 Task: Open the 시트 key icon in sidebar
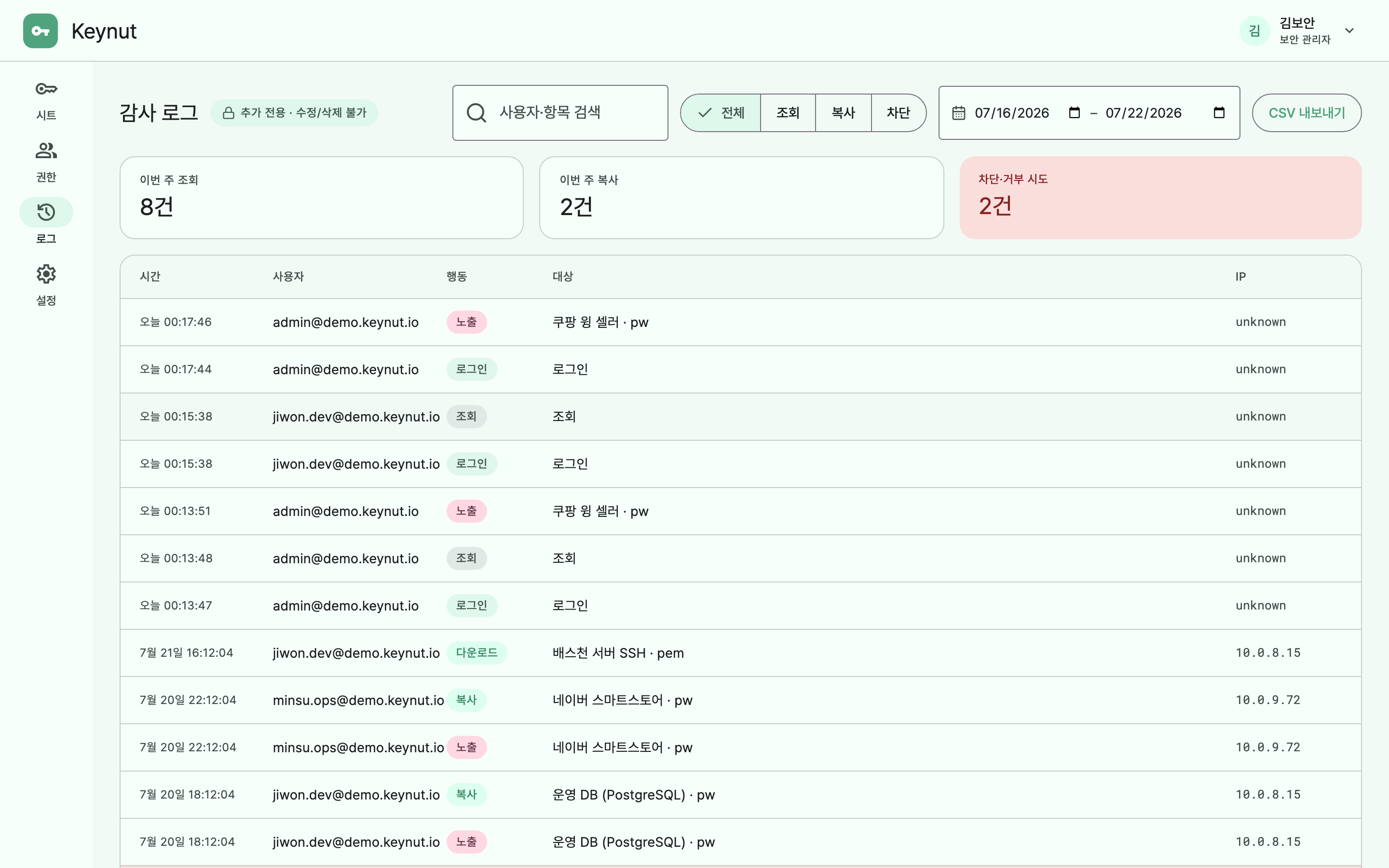click(x=46, y=89)
